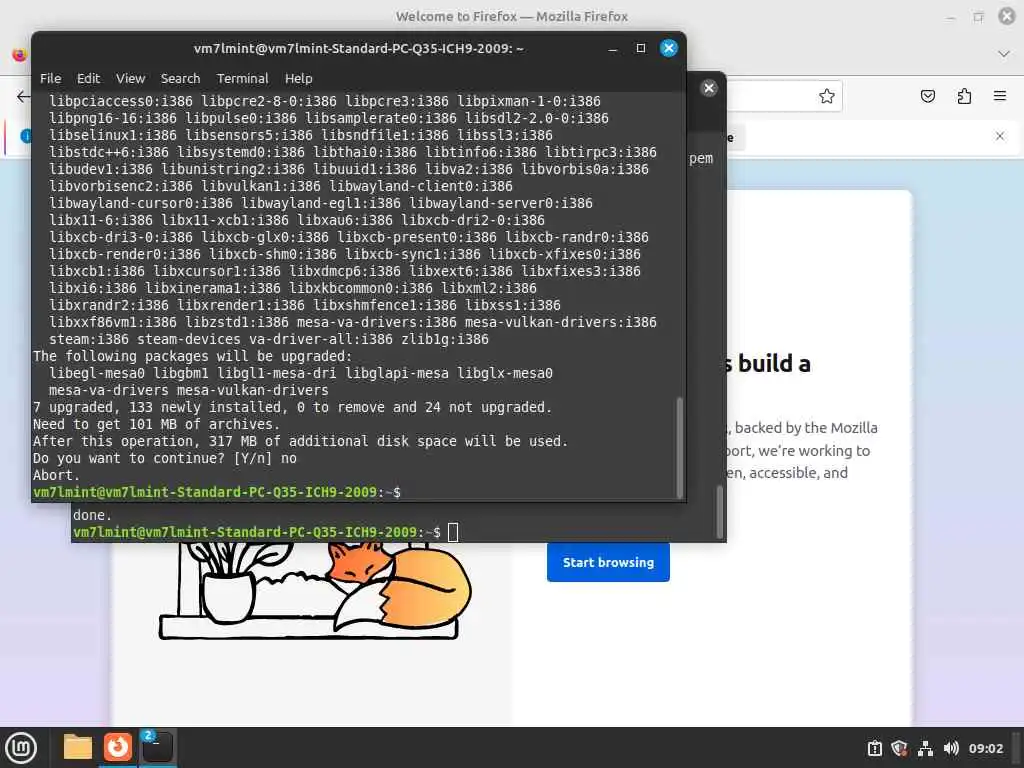Open Firefox hamburger application menu
The image size is (1024, 768).
[1000, 96]
